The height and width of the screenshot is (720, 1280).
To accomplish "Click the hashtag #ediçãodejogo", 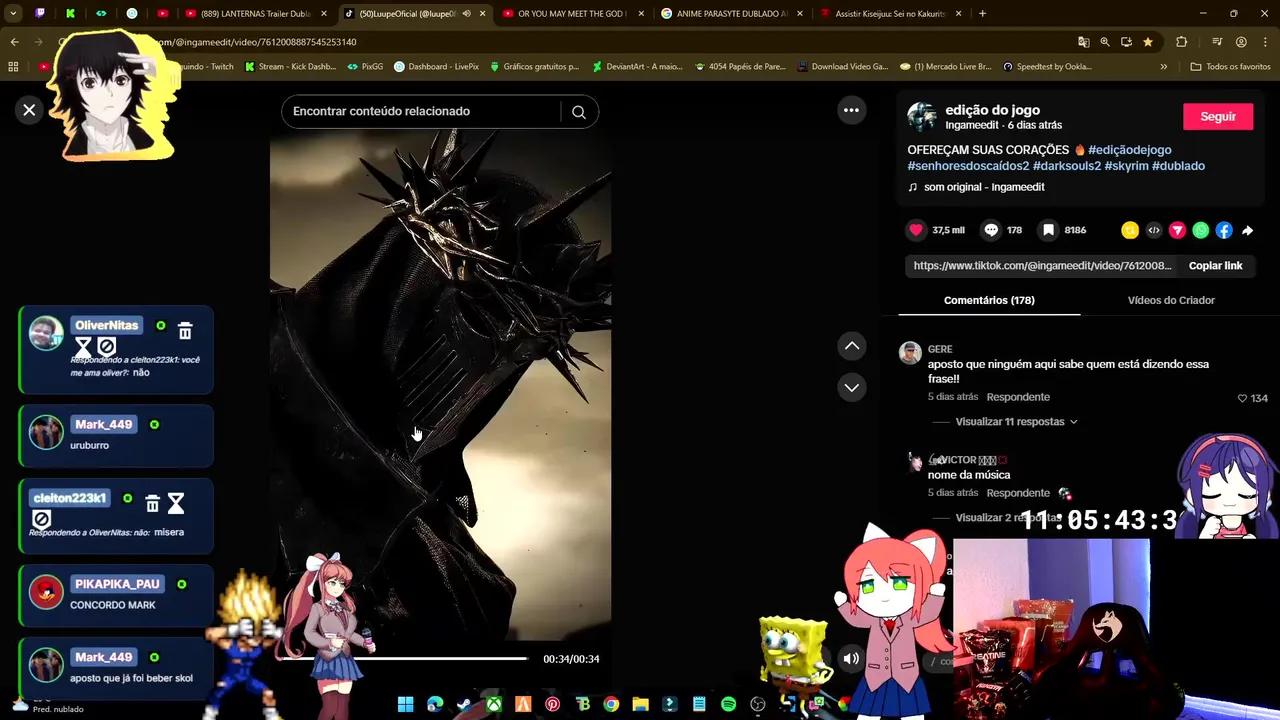I will pos(1129,150).
